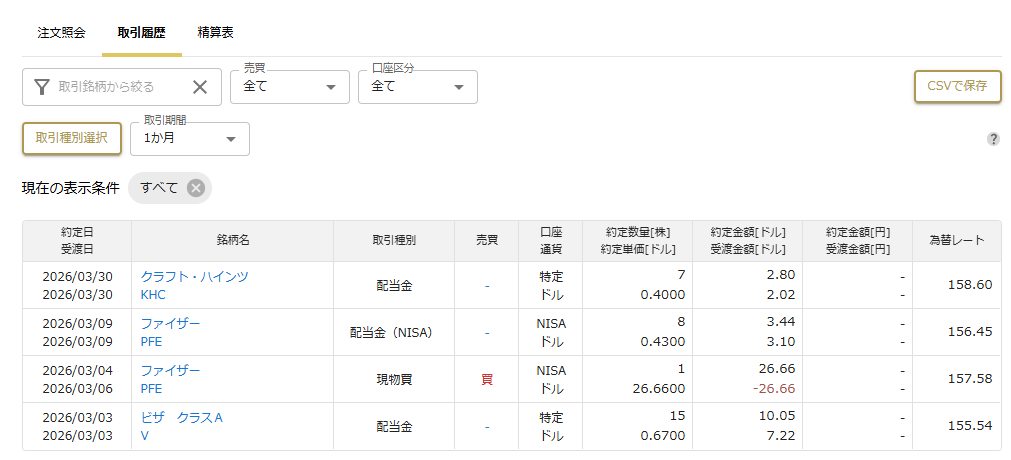Viewport: 1011px width, 460px height.
Task: Click the KHC ticker link
Action: (x=153, y=295)
